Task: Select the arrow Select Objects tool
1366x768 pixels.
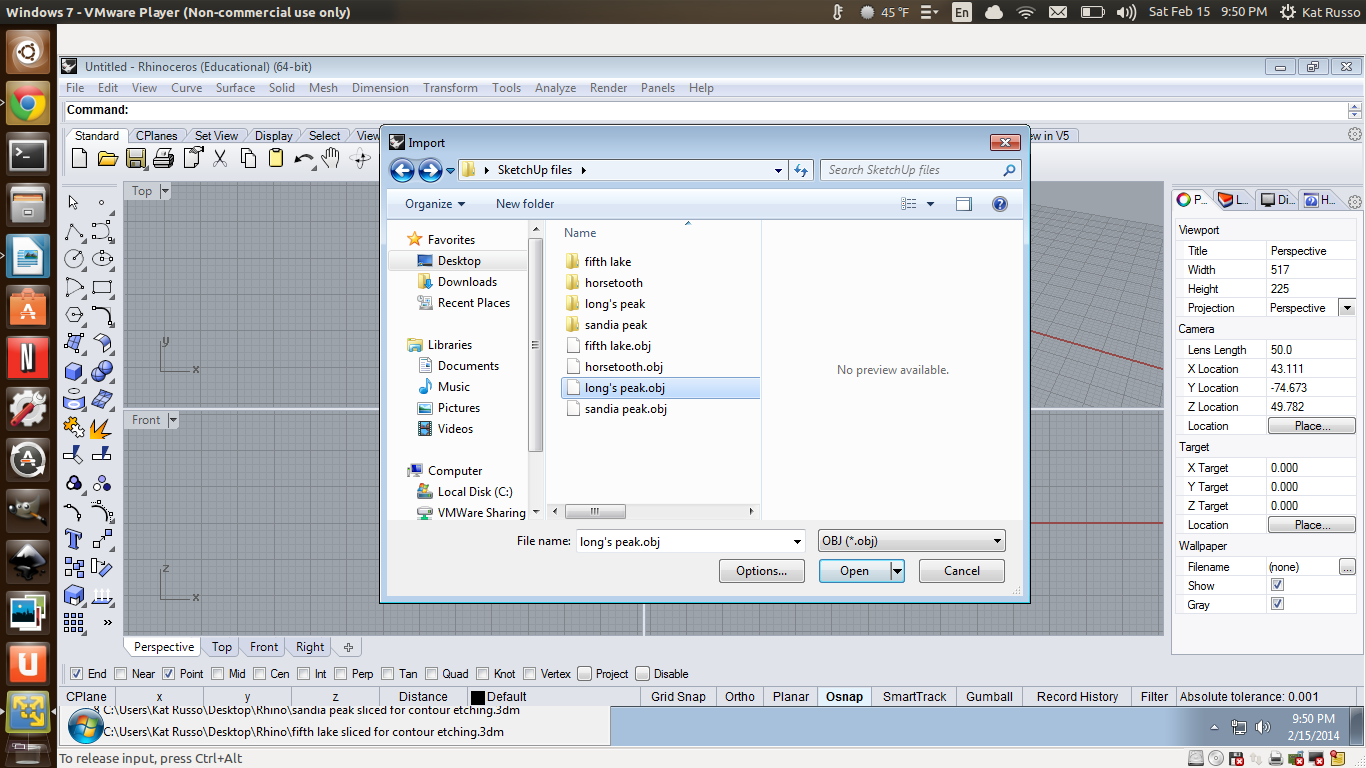Action: pyautogui.click(x=74, y=203)
